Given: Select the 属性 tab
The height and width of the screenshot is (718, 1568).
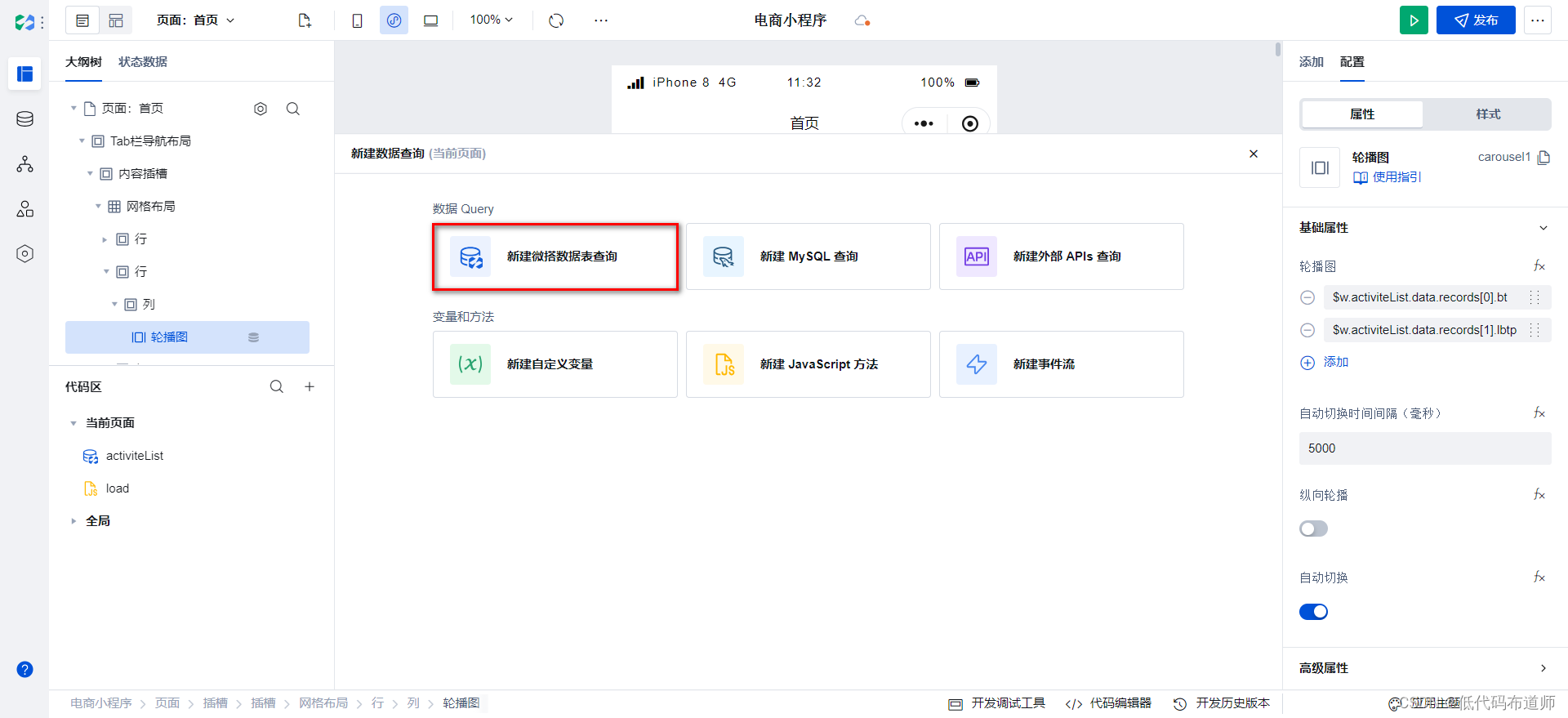Looking at the screenshot, I should tap(1362, 114).
